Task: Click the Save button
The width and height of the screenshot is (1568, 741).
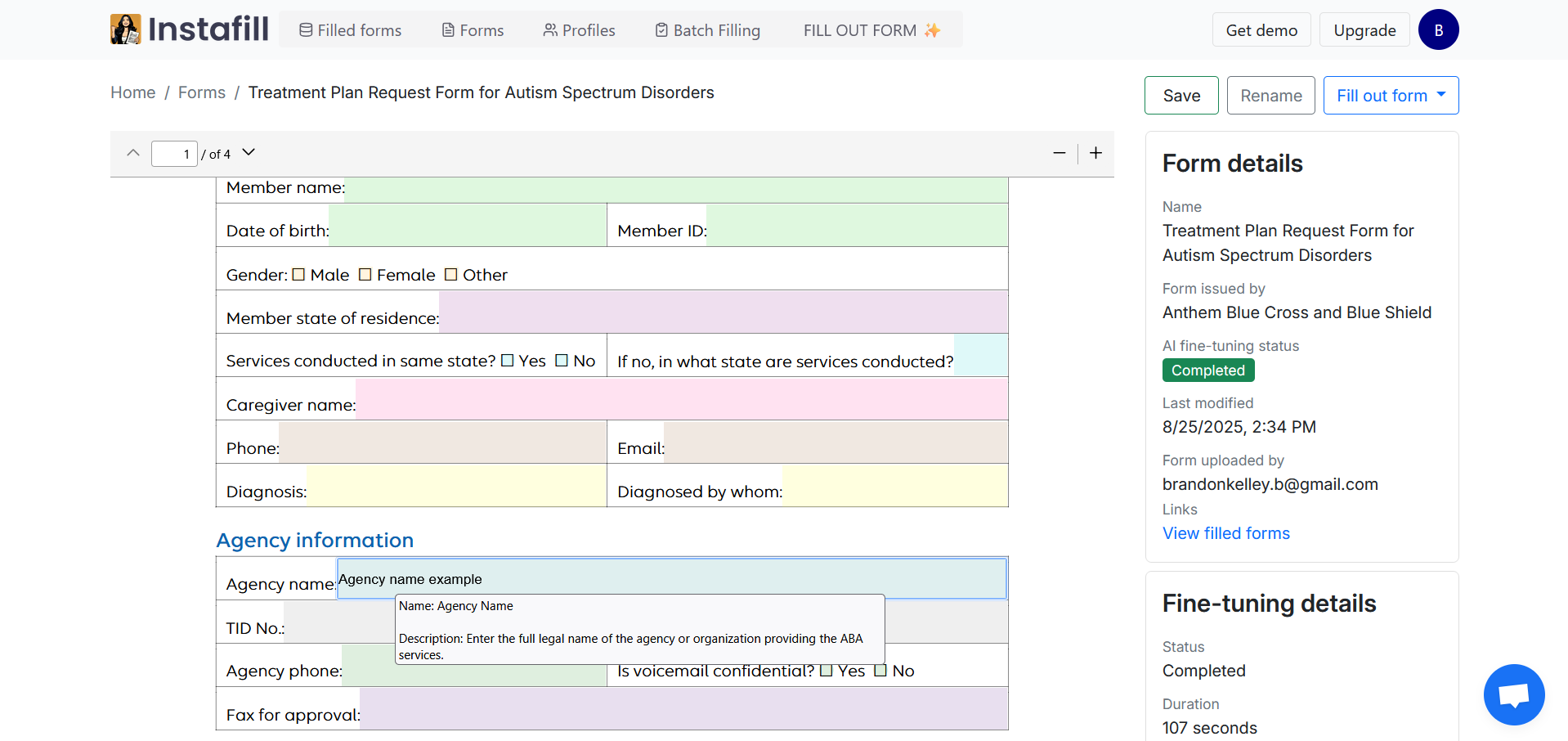Action: point(1180,95)
